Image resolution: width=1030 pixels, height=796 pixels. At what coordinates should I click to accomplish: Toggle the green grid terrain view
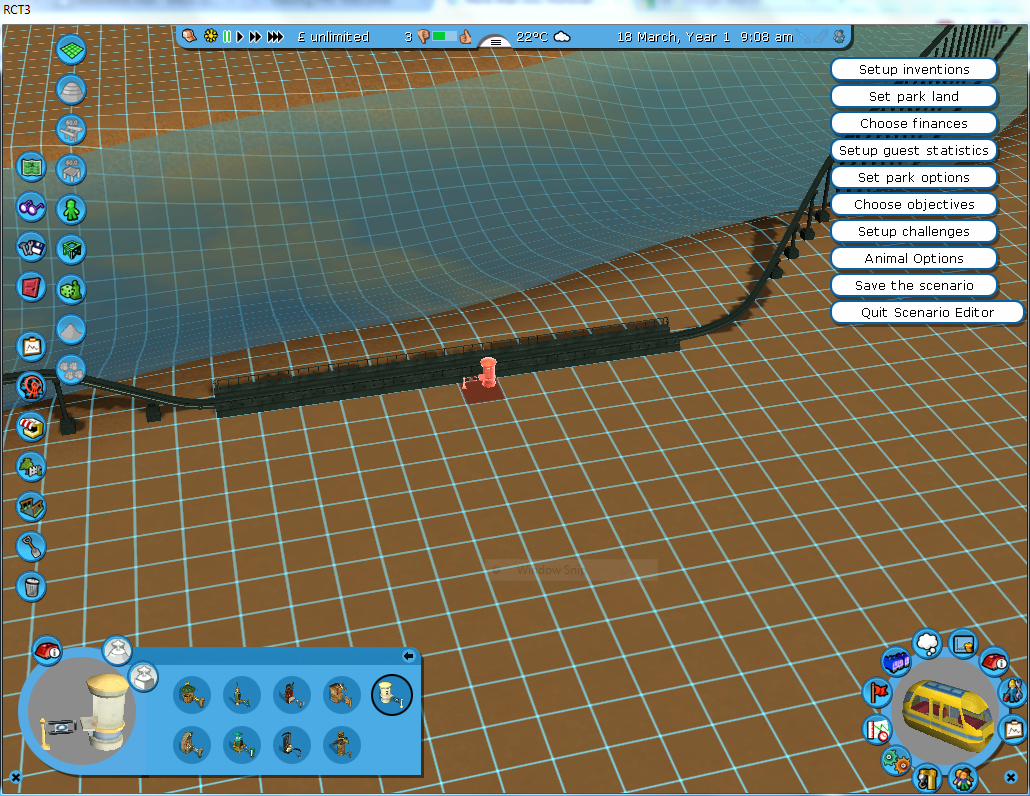coord(71,49)
